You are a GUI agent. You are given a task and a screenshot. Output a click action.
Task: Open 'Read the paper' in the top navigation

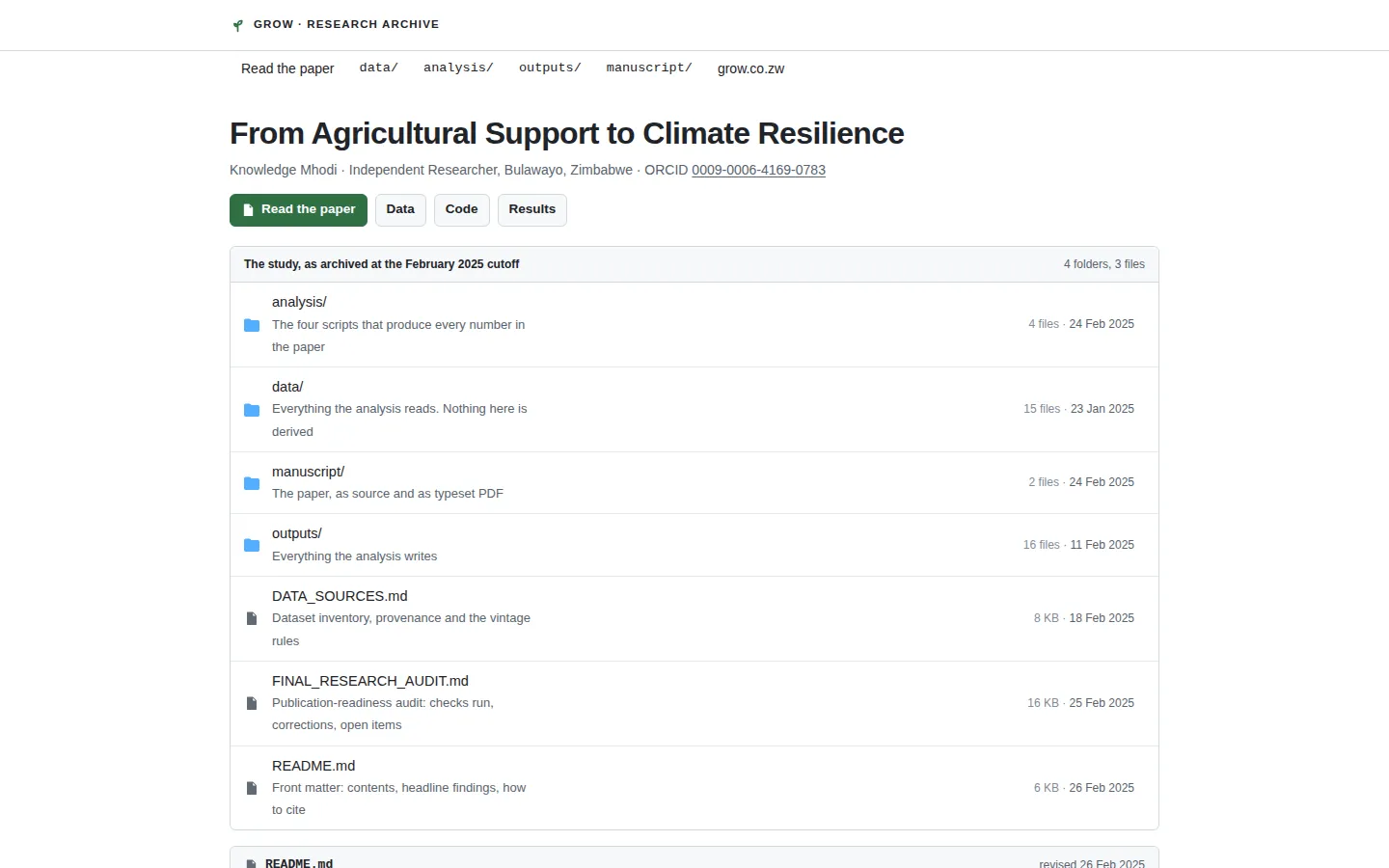287,68
